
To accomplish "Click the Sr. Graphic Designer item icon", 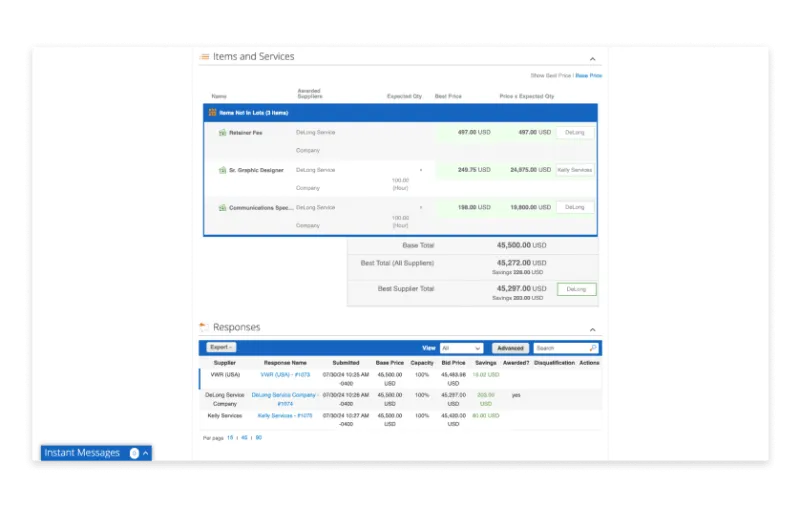I will (x=222, y=170).
